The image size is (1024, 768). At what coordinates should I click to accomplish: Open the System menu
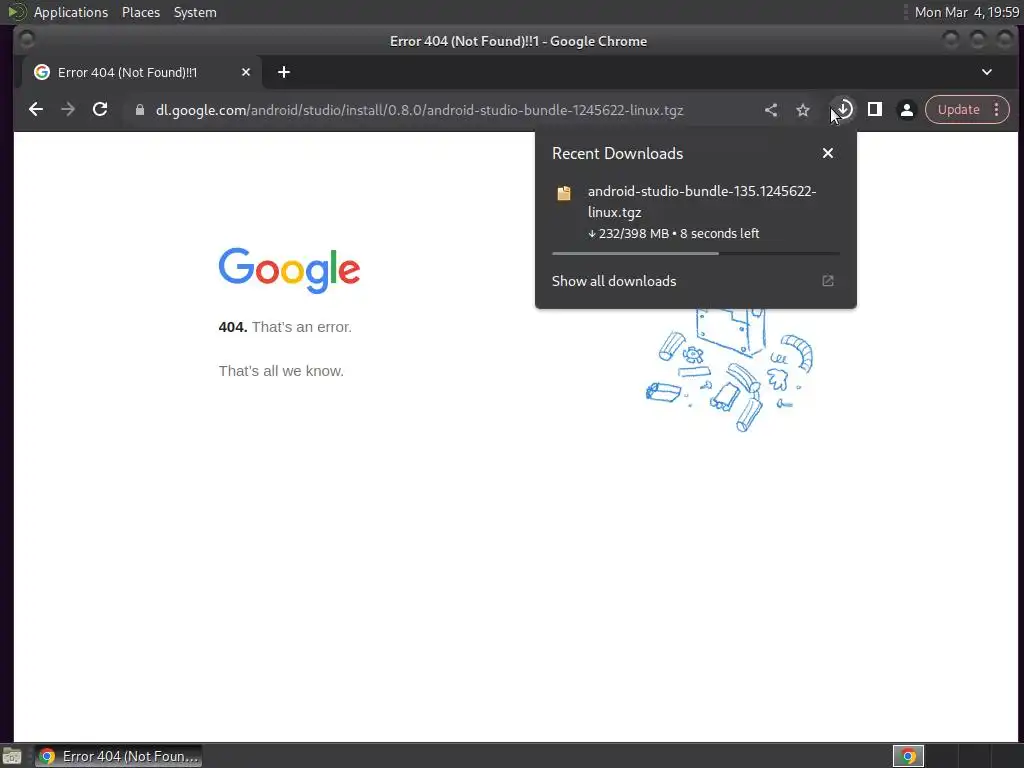195,12
